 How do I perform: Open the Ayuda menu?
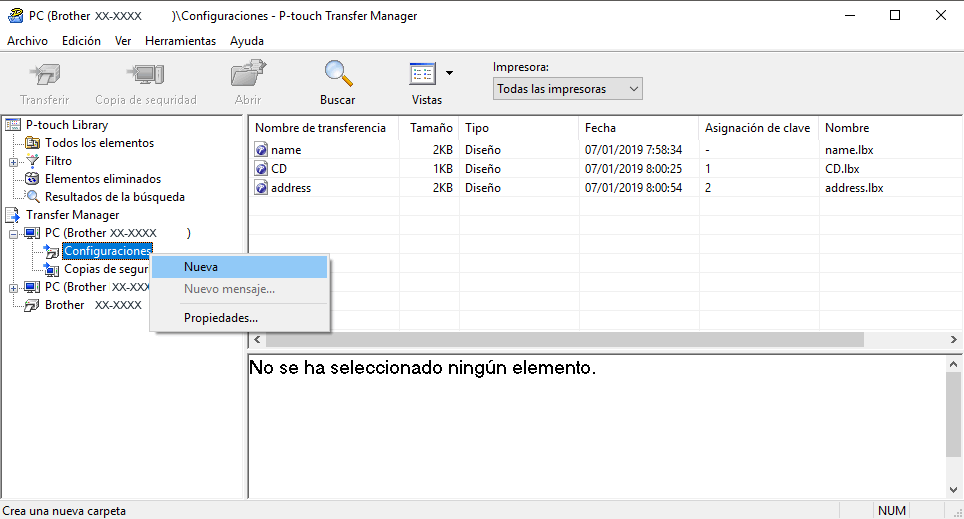[x=247, y=41]
